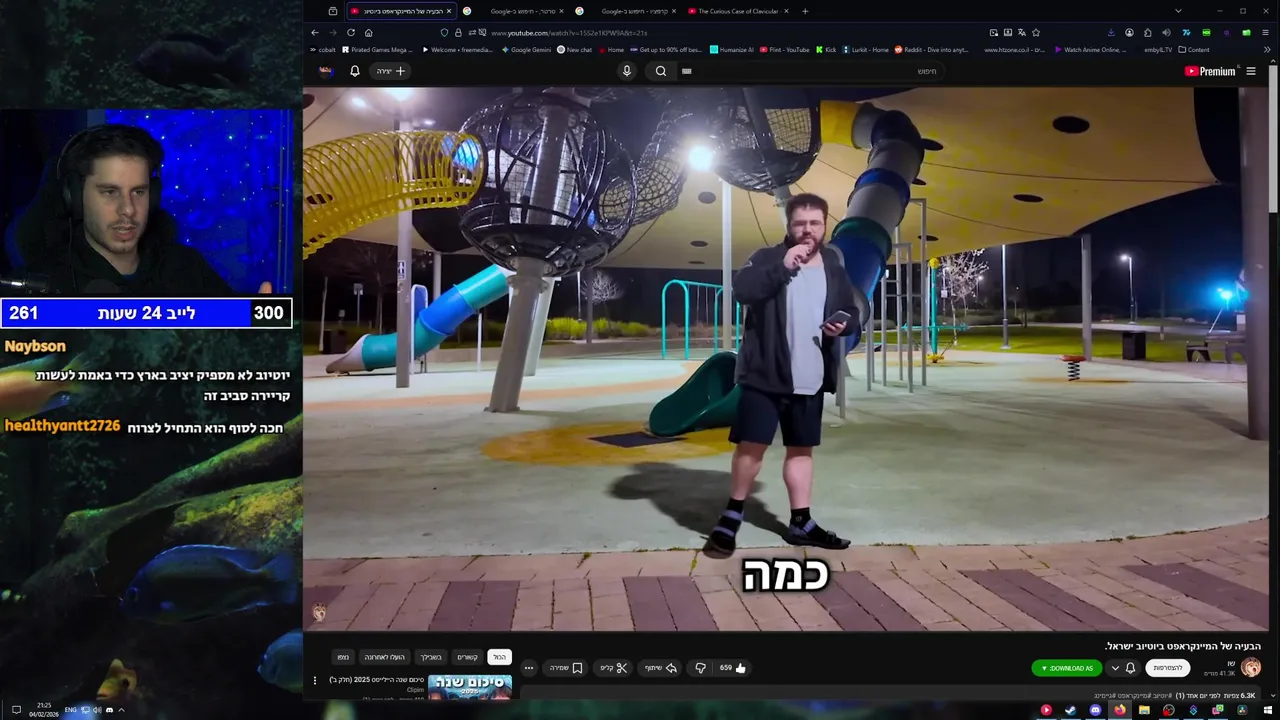1280x720 pixels.
Task: Switch to The Curious Case of Clavicular tab
Action: tap(736, 11)
